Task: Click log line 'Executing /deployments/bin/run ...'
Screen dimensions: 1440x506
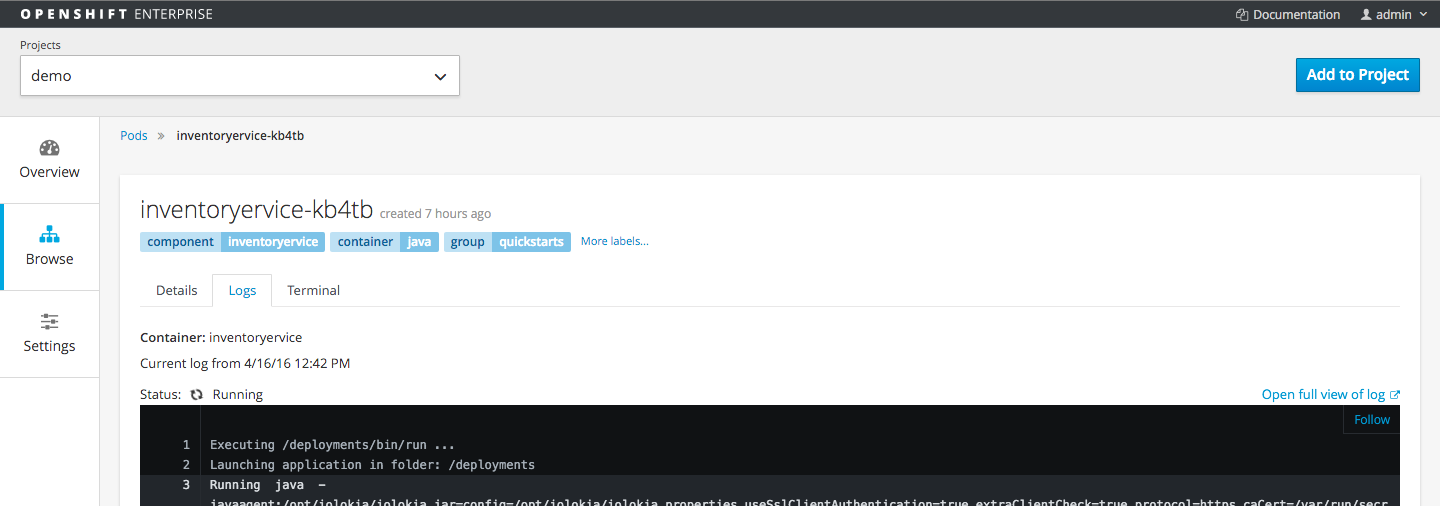Action: pyautogui.click(x=333, y=445)
